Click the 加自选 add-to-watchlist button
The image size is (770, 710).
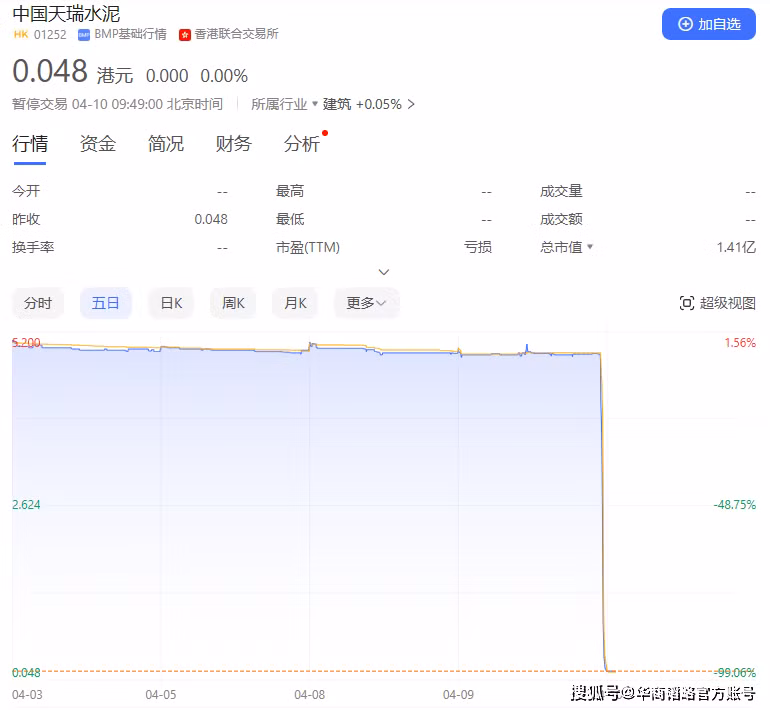point(708,24)
